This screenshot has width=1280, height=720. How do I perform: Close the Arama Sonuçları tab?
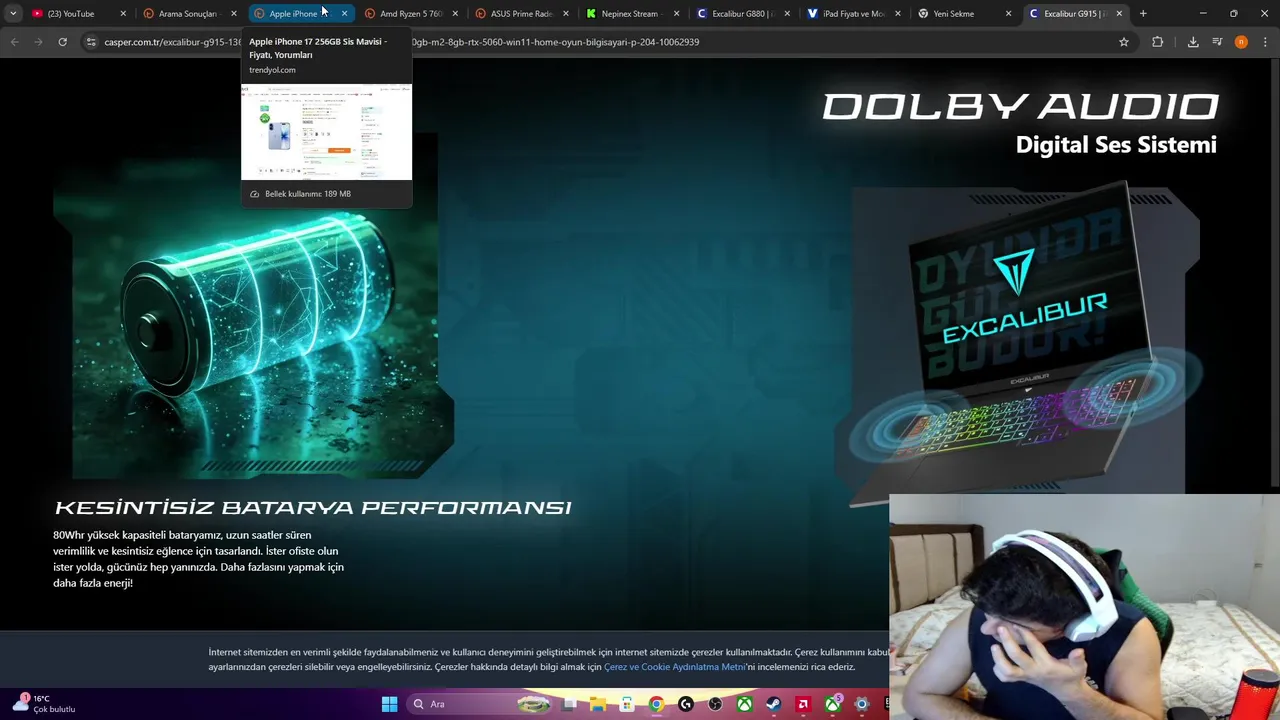click(233, 14)
